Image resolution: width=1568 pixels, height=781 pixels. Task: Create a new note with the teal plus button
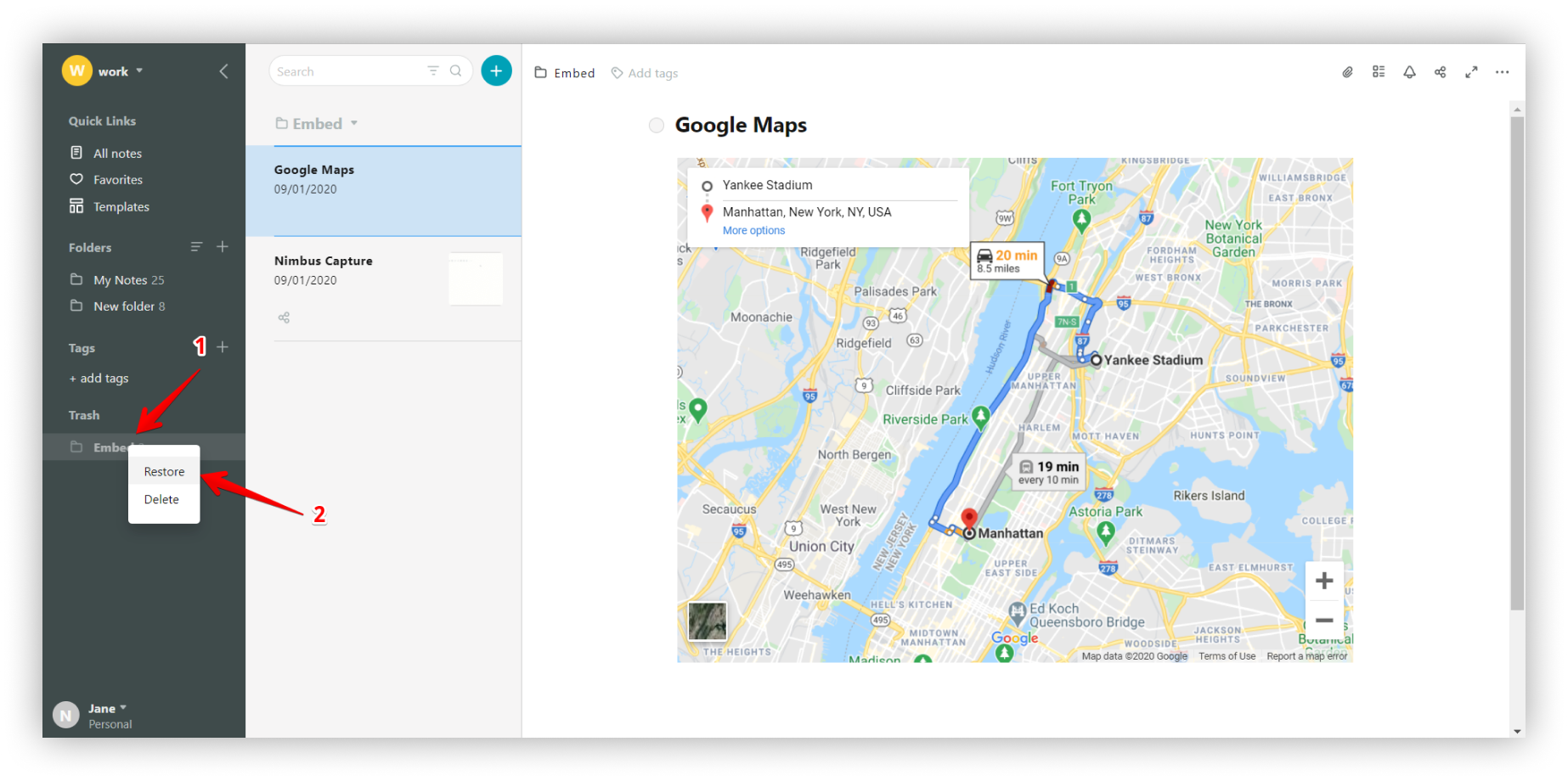pyautogui.click(x=497, y=71)
